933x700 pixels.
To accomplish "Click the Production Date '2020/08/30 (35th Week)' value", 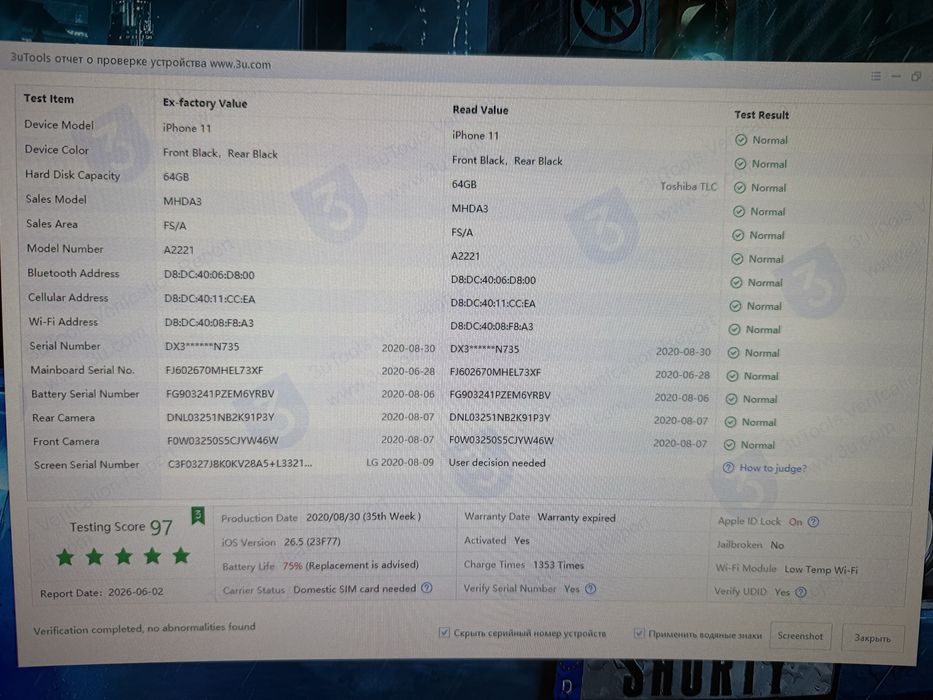I will (364, 517).
